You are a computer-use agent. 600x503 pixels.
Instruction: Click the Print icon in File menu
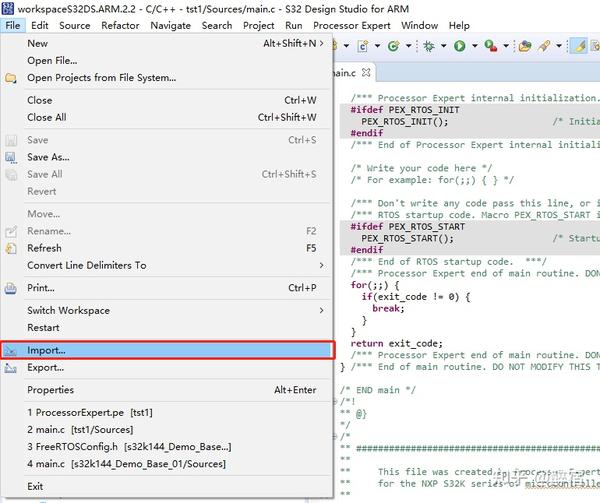point(11,288)
